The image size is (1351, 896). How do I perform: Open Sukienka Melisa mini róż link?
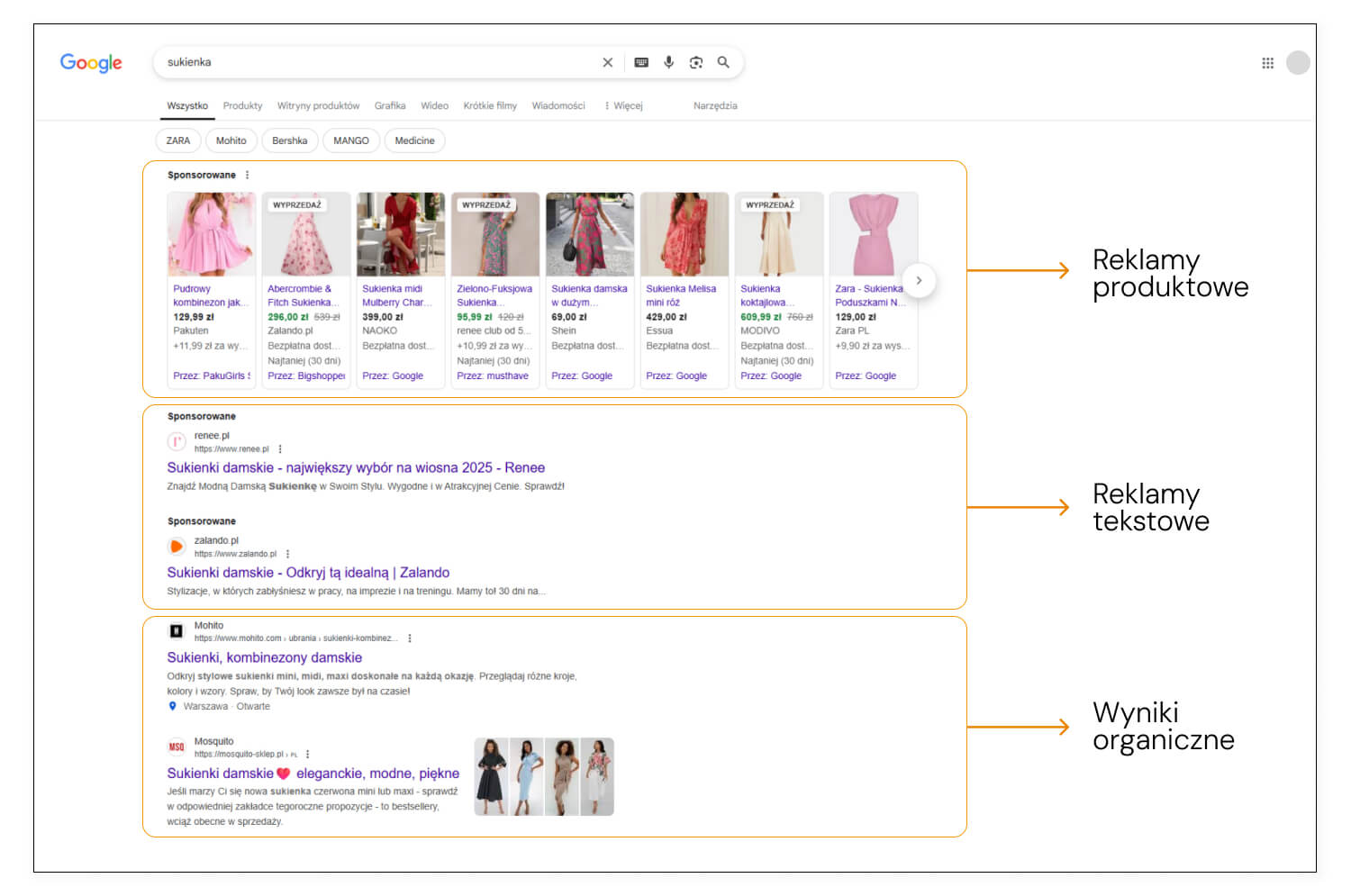(x=681, y=295)
